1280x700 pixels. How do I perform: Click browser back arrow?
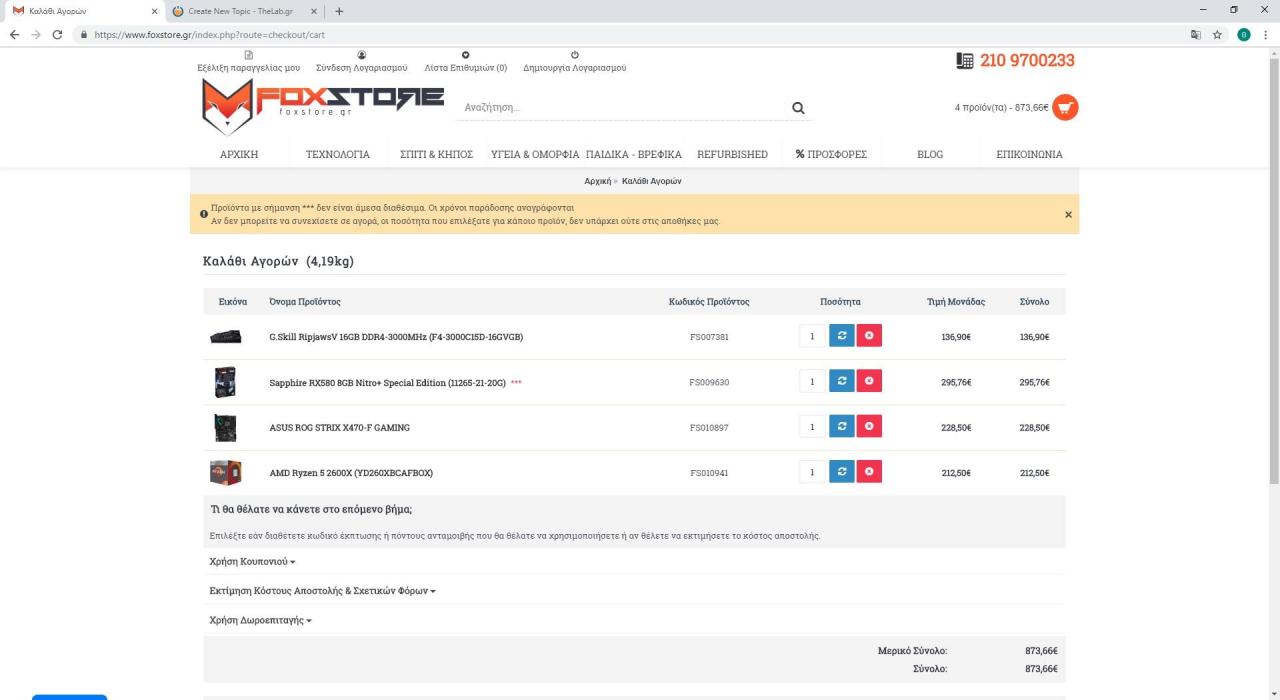pyautogui.click(x=14, y=34)
